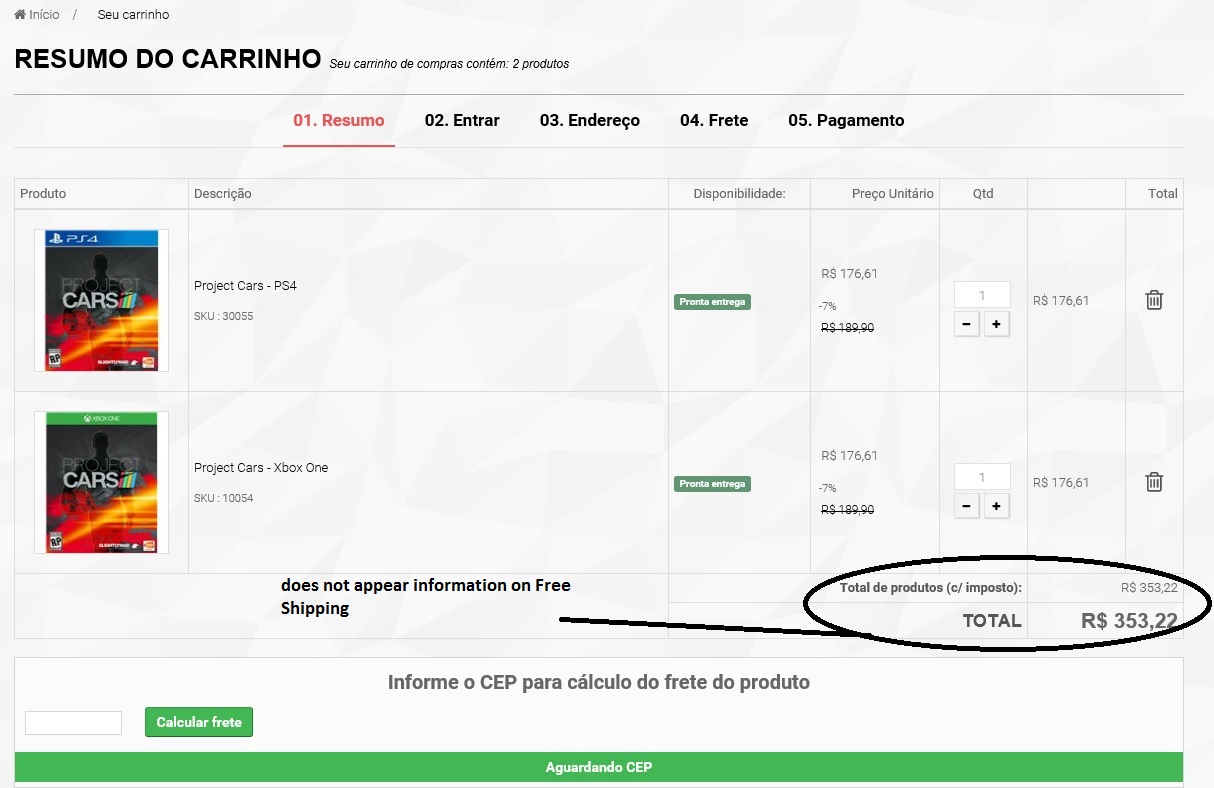
Task: Go to the 05. Pagamento step
Action: [846, 120]
